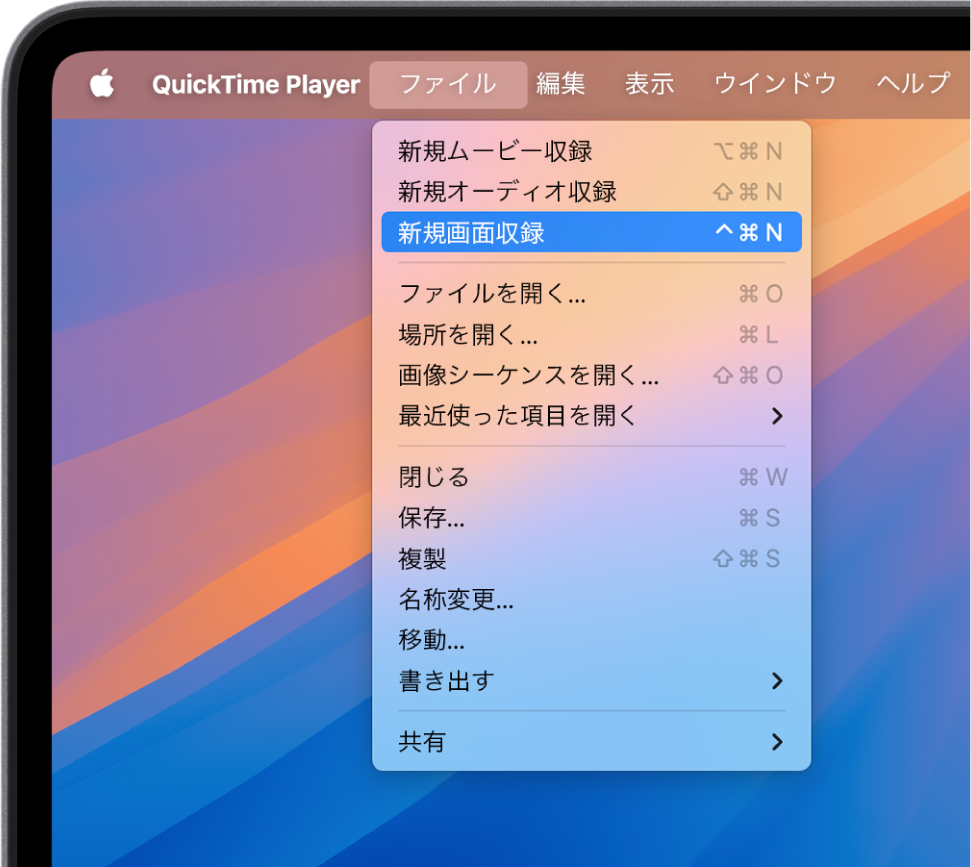Expand the 共有 submenu chevron
The width and height of the screenshot is (971, 867).
point(777,742)
